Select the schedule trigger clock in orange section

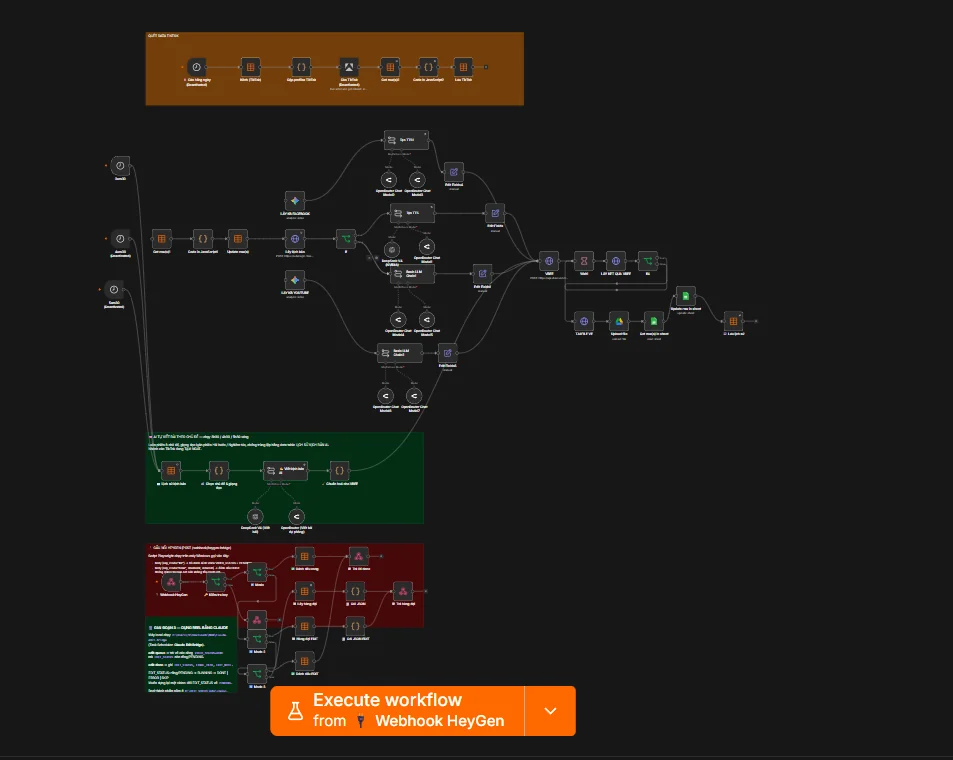tap(196, 67)
